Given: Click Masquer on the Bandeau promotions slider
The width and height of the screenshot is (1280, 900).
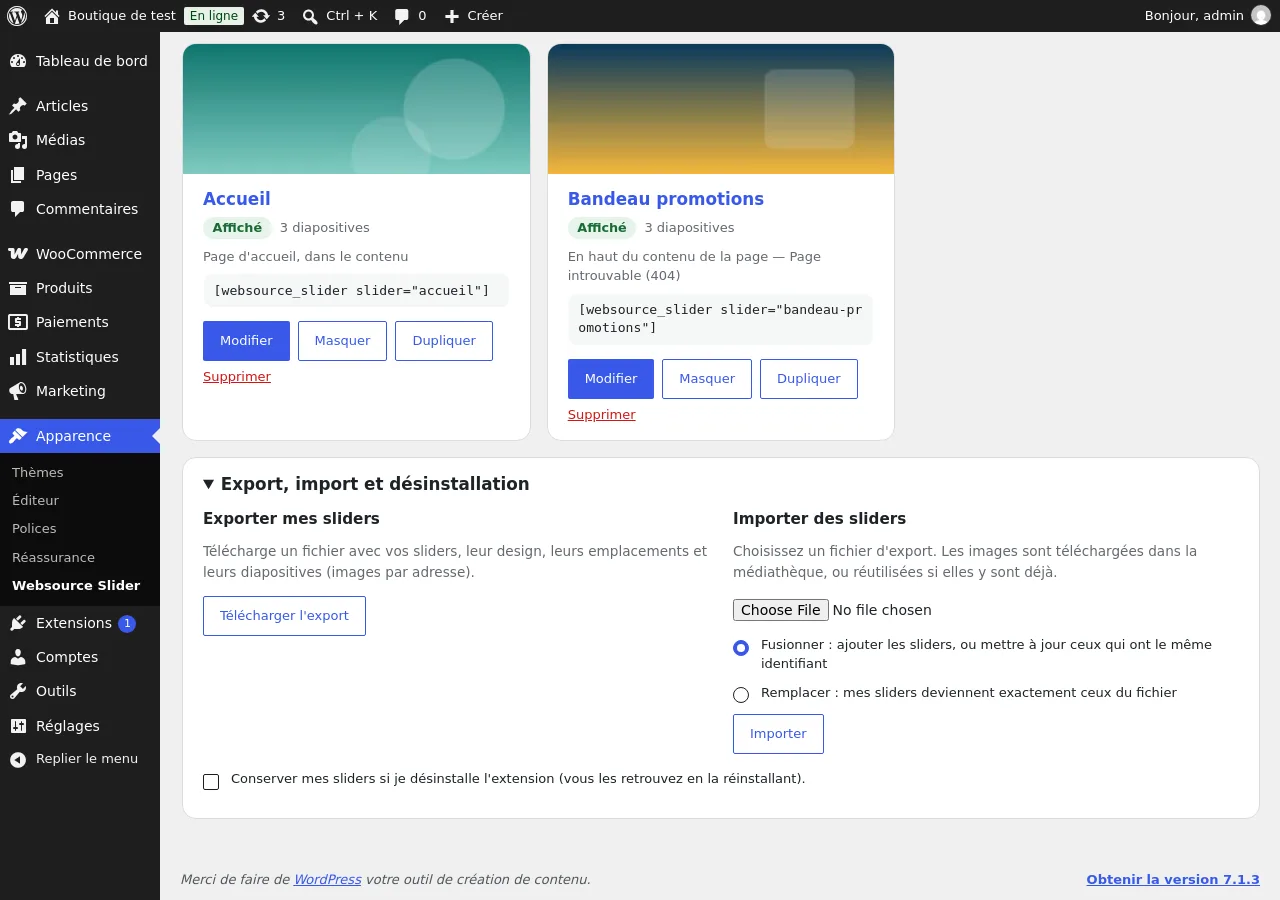Looking at the screenshot, I should click(707, 379).
